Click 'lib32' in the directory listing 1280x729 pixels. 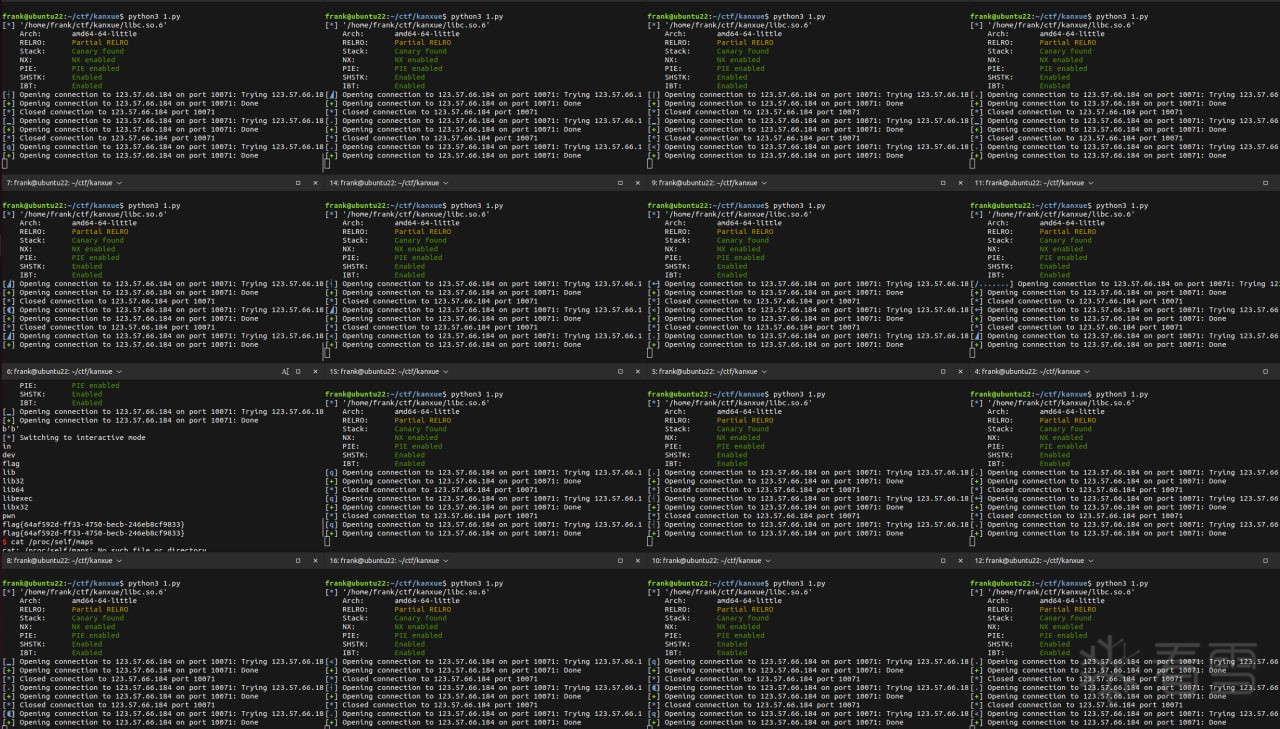point(13,481)
